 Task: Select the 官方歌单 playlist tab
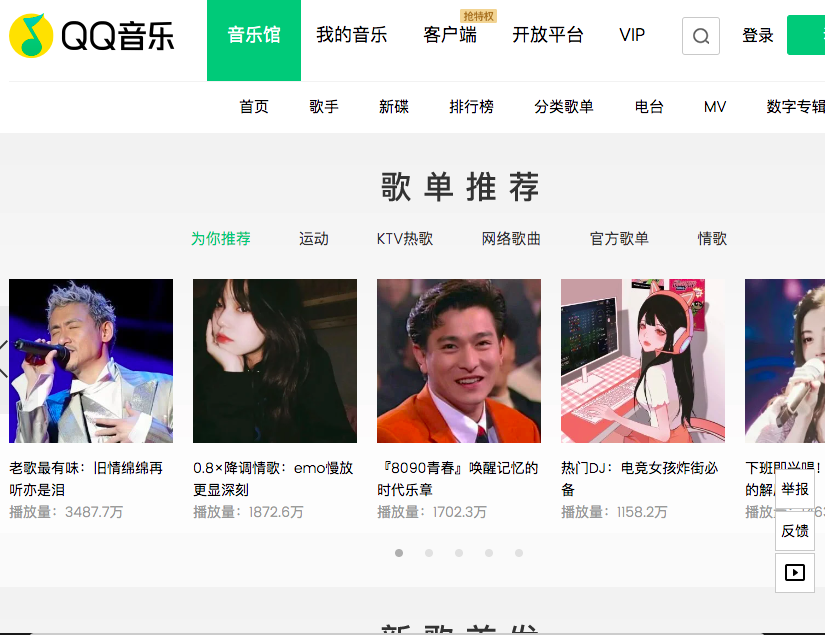(x=619, y=239)
